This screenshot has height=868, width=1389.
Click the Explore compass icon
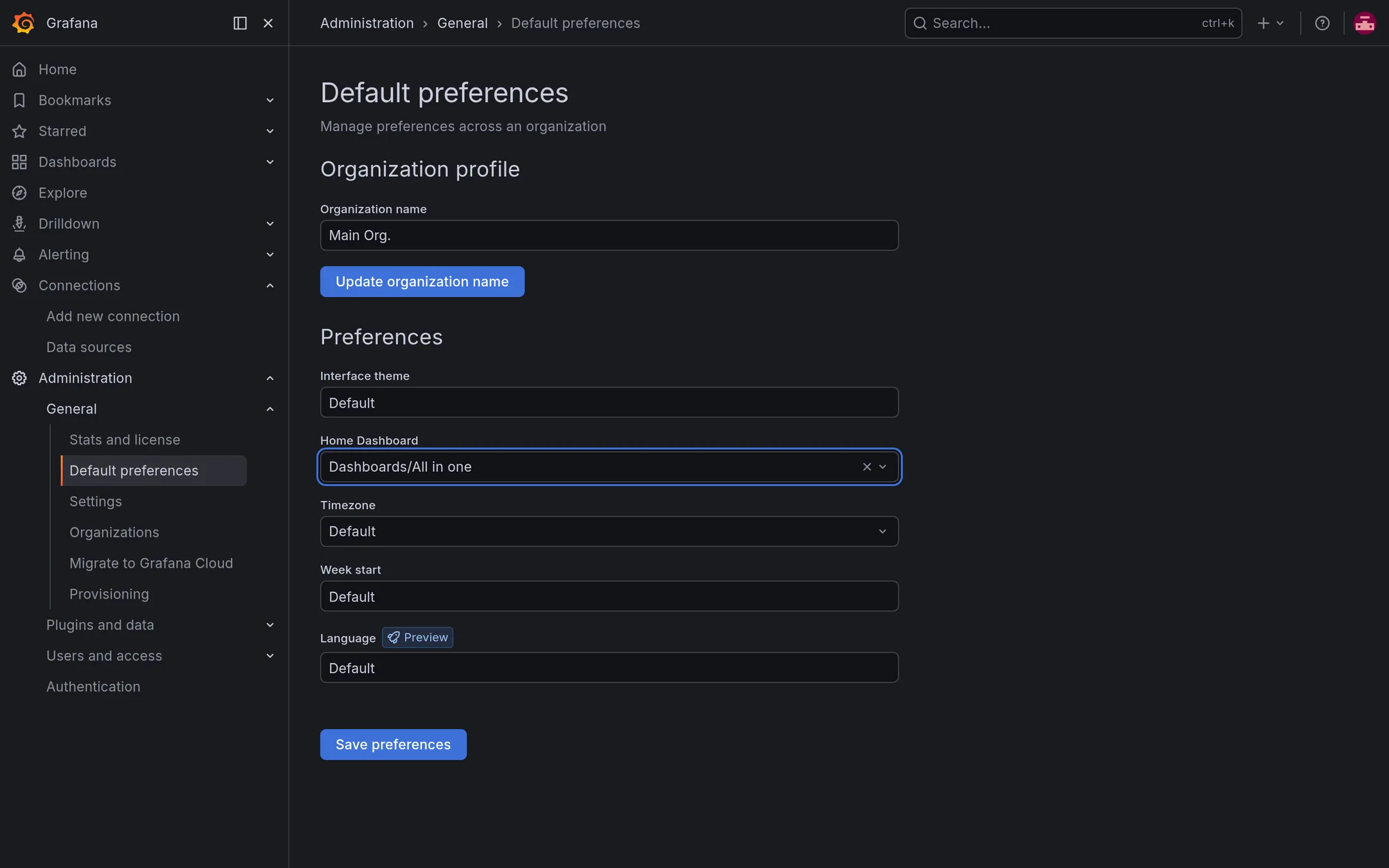pos(19,193)
